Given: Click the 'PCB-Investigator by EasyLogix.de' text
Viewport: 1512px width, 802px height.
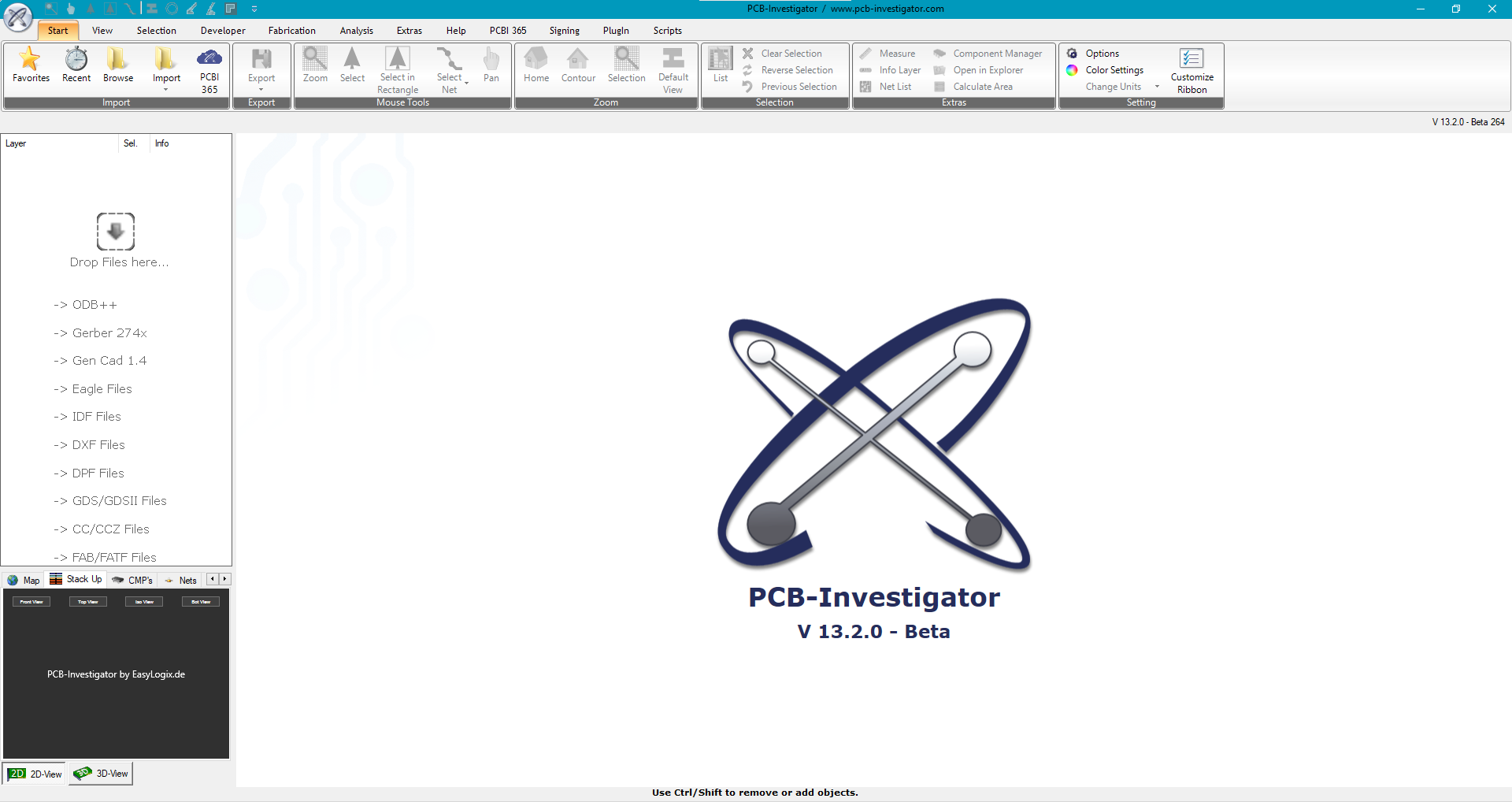Looking at the screenshot, I should pos(116,674).
